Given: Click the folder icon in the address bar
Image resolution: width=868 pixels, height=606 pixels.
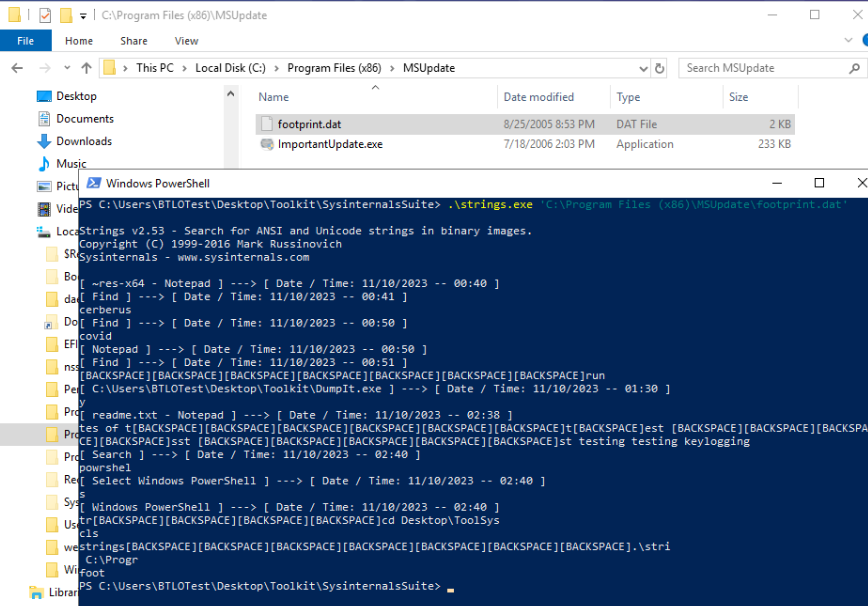Looking at the screenshot, I should [x=110, y=68].
